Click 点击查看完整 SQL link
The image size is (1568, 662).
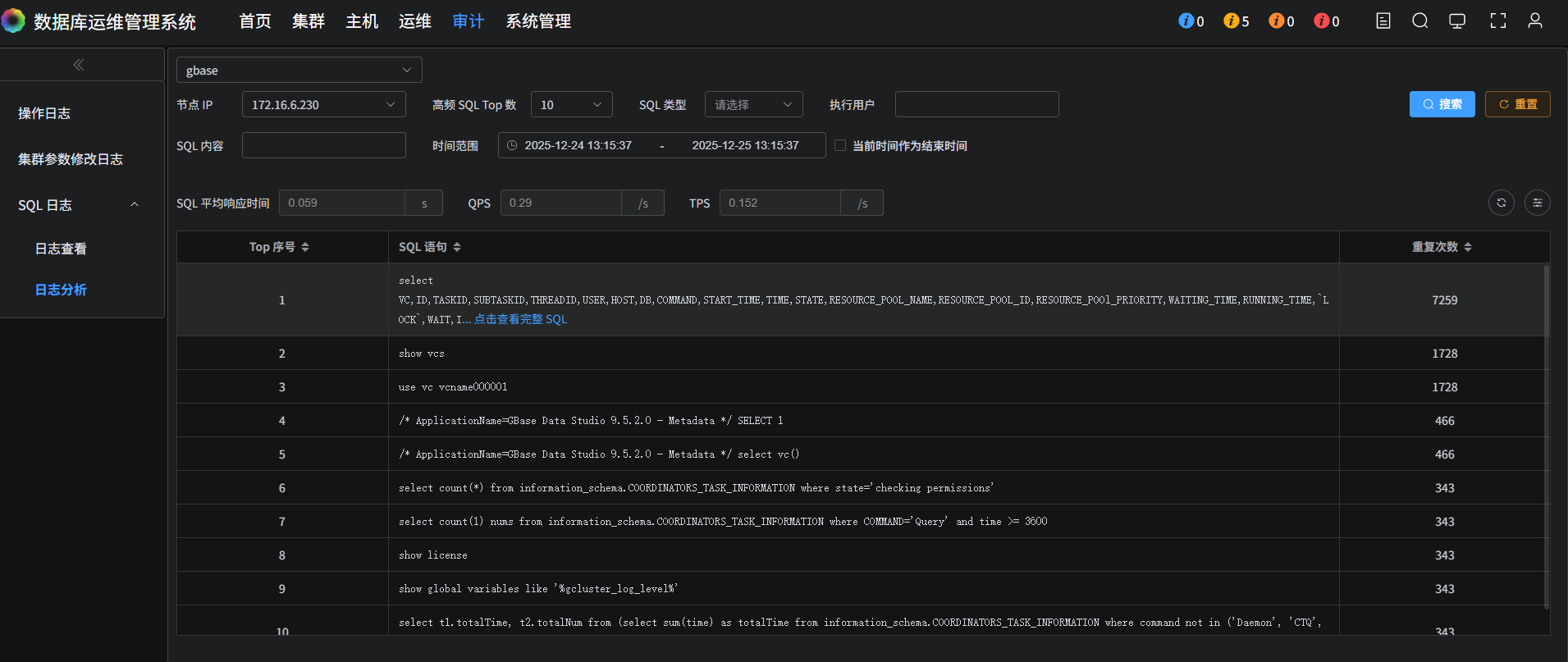(520, 319)
